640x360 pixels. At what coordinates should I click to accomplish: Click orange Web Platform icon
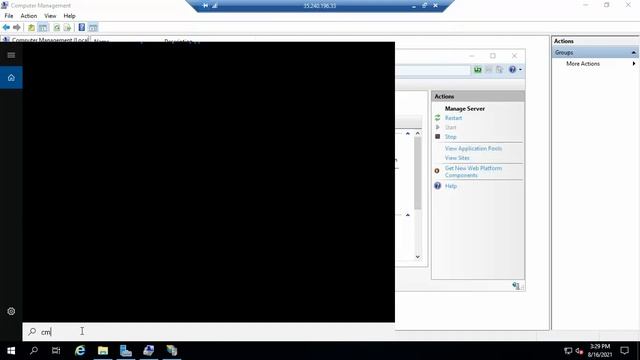437,171
